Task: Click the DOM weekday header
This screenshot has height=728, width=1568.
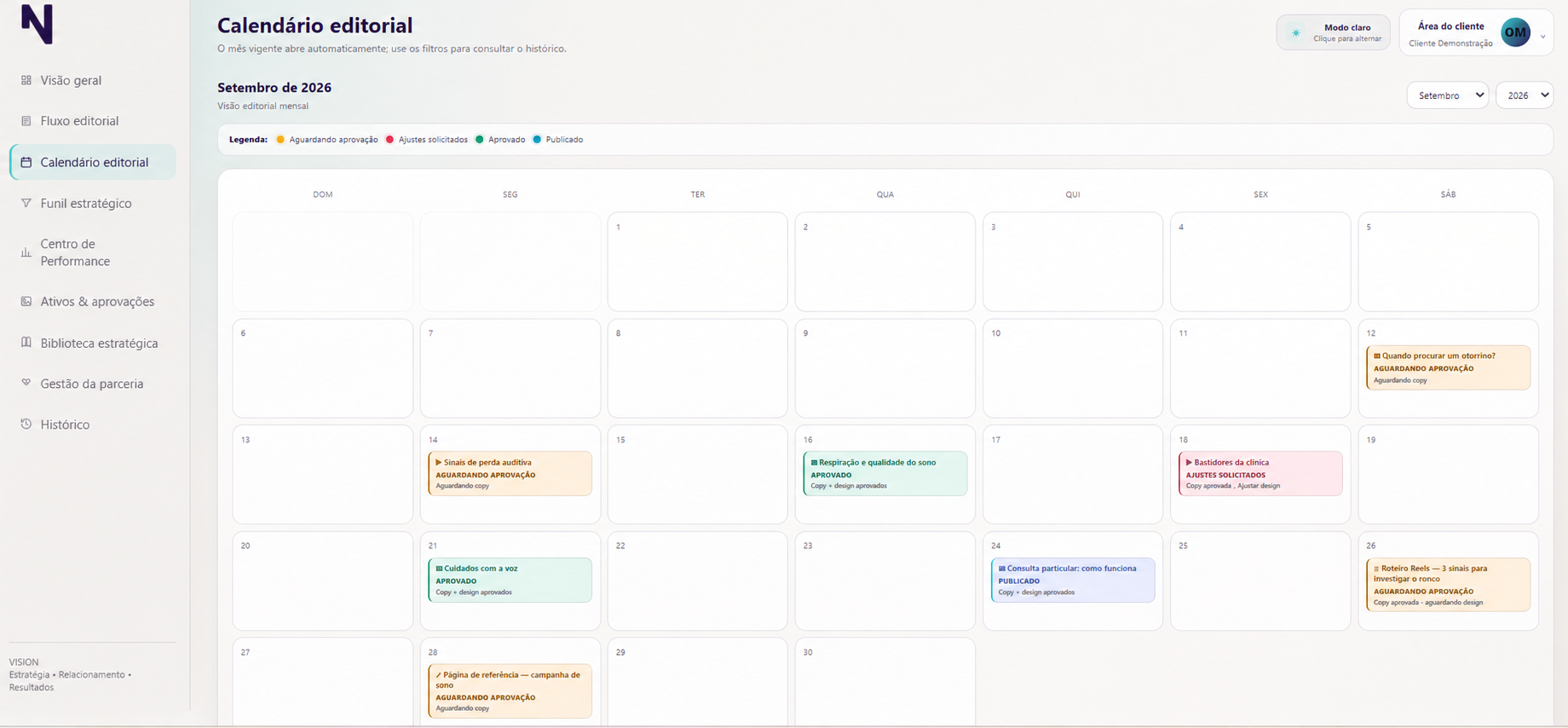Action: (x=323, y=194)
